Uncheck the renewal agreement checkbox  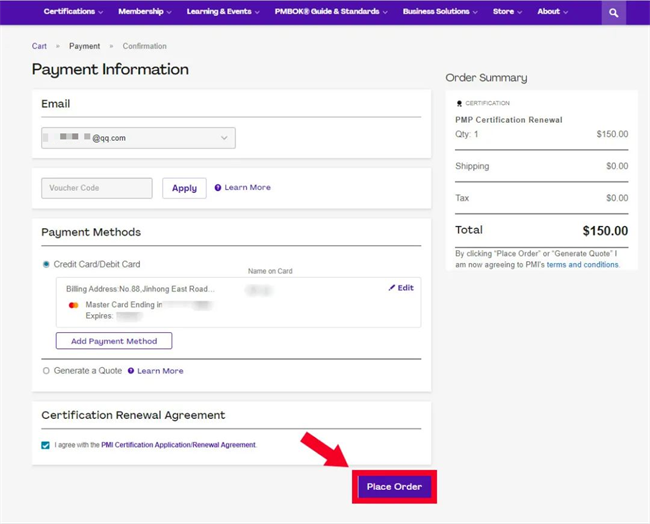tap(46, 445)
